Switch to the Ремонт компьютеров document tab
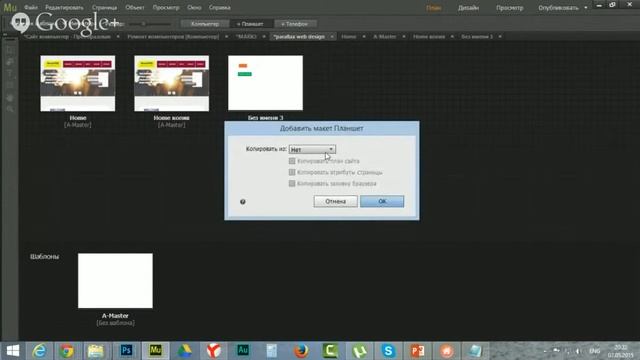The image size is (640, 360). (173, 37)
